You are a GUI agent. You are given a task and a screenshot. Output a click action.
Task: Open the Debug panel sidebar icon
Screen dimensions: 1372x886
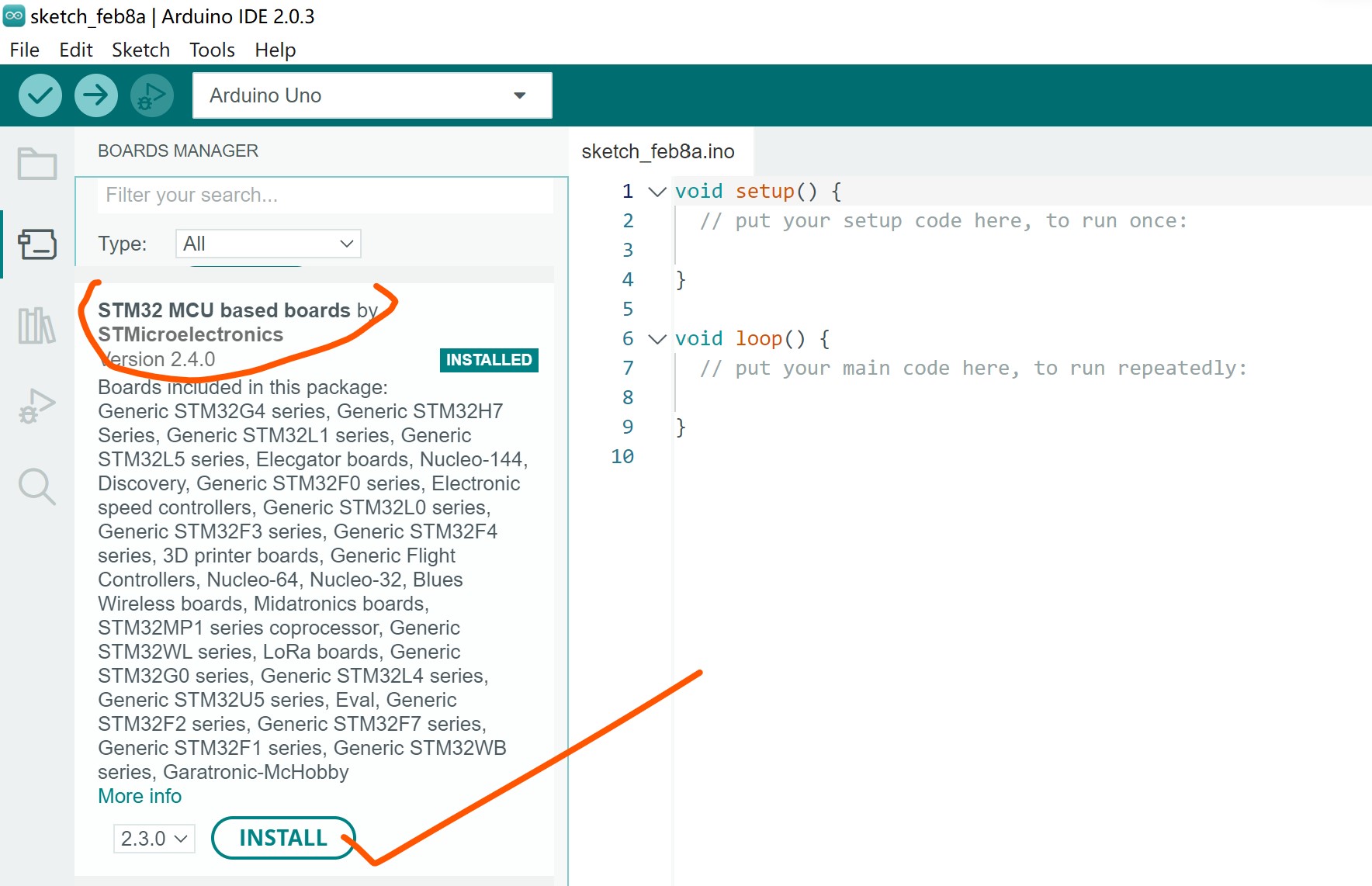pos(37,406)
